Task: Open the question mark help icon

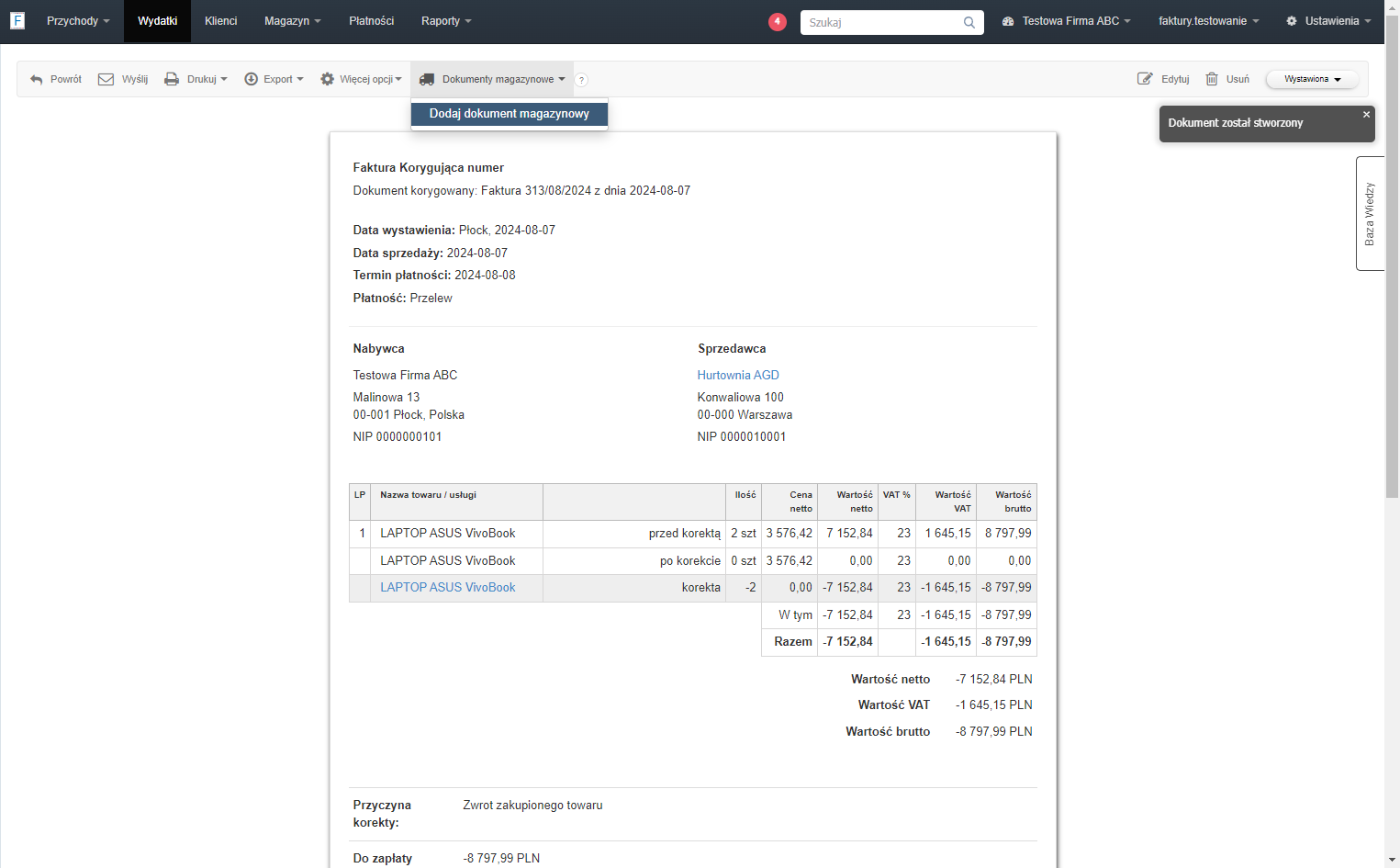Action: coord(581,80)
